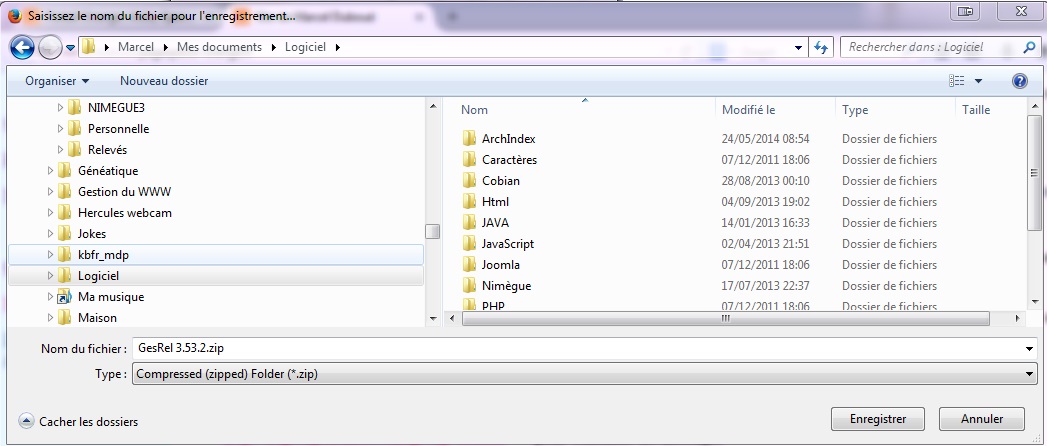1047x446 pixels.
Task: Open the Type file format combo box
Action: click(x=585, y=374)
